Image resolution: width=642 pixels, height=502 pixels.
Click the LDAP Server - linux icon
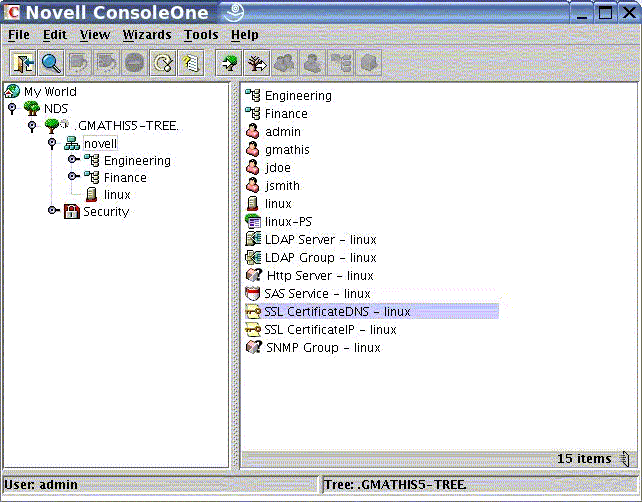pos(253,240)
